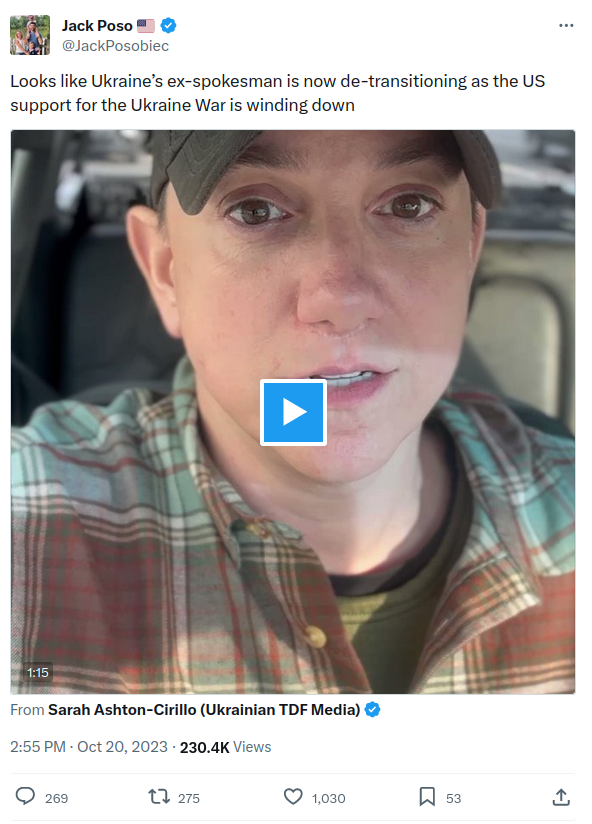This screenshot has width=592, height=824.
Task: Open the Sarah Ashton-Cirillo source link
Action: point(204,709)
